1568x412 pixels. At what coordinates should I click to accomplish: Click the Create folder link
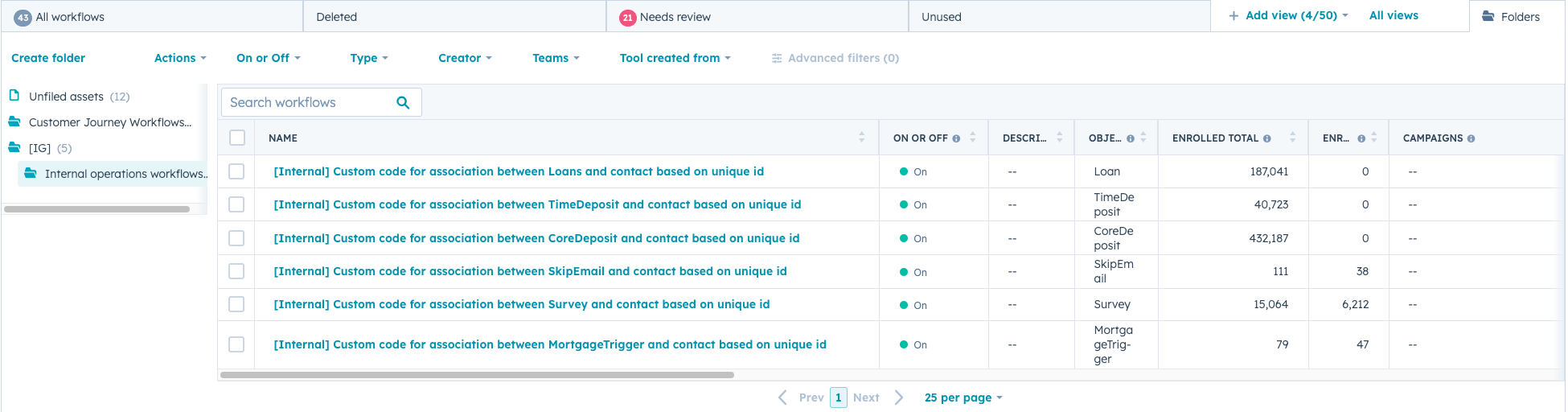pos(48,58)
